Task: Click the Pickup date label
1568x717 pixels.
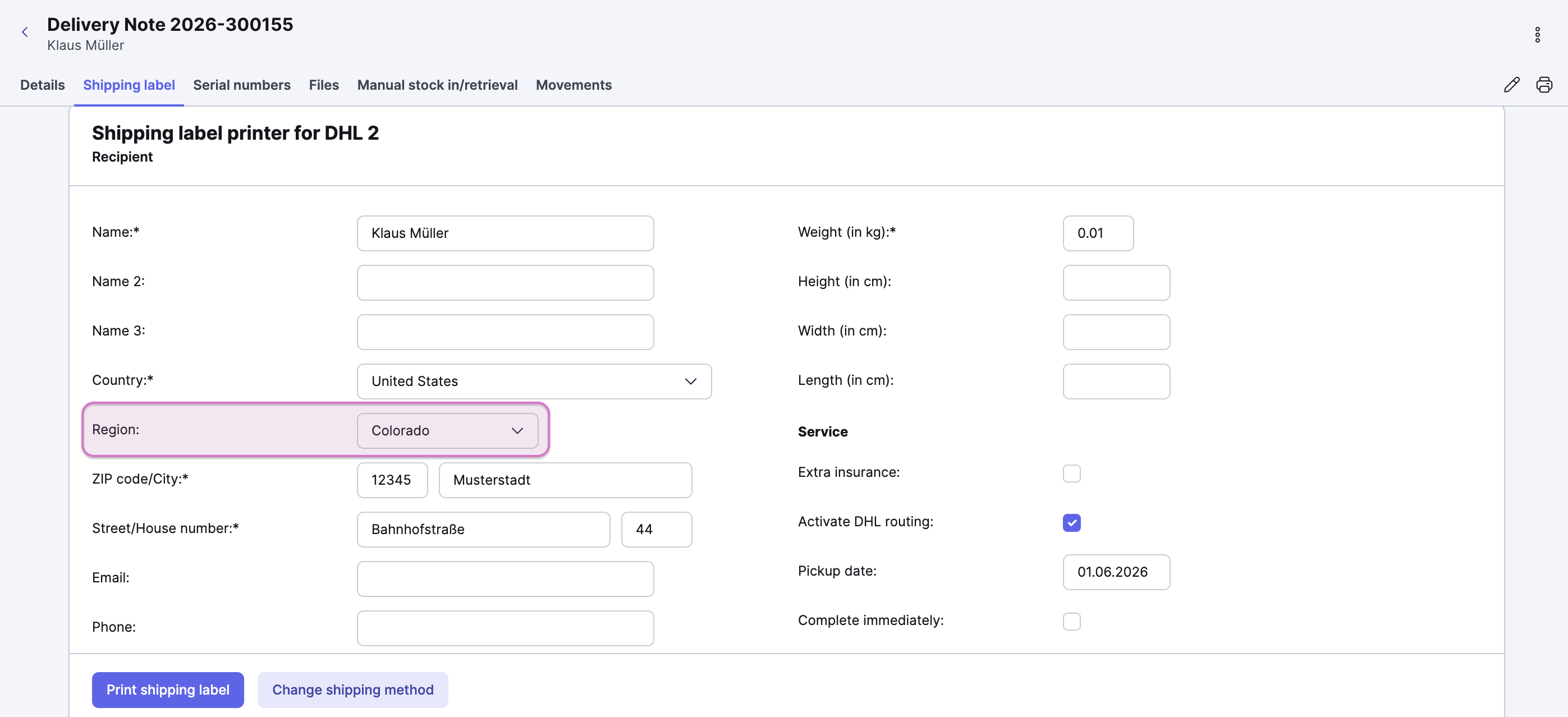Action: 837,571
